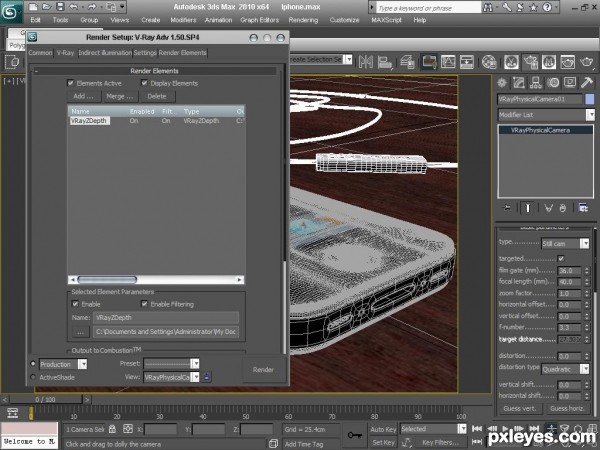The height and width of the screenshot is (450, 600).
Task: Click the Search binoculars icon
Action: [x=488, y=7]
